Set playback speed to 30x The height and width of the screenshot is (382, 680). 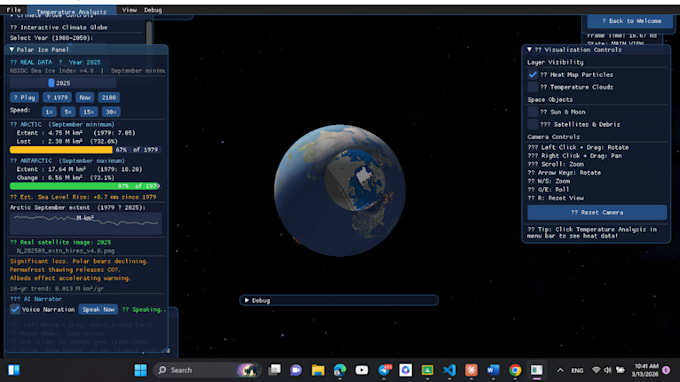click(x=111, y=112)
